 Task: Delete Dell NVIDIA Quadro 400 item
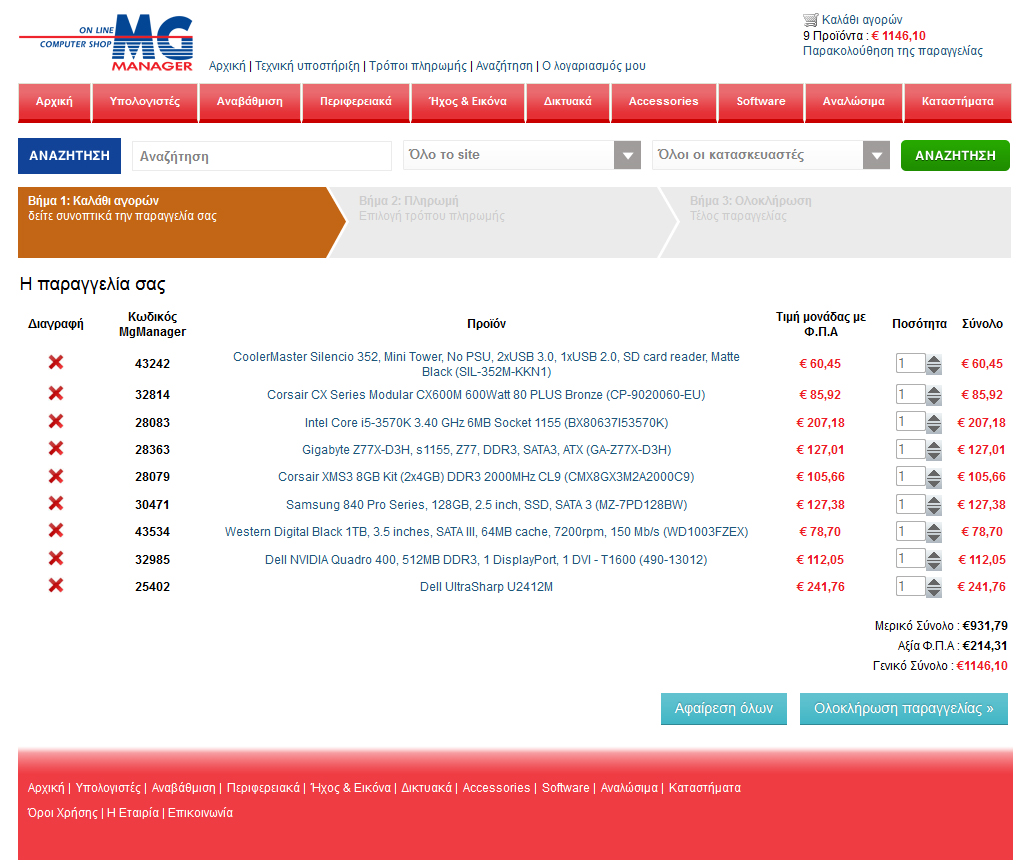56,558
